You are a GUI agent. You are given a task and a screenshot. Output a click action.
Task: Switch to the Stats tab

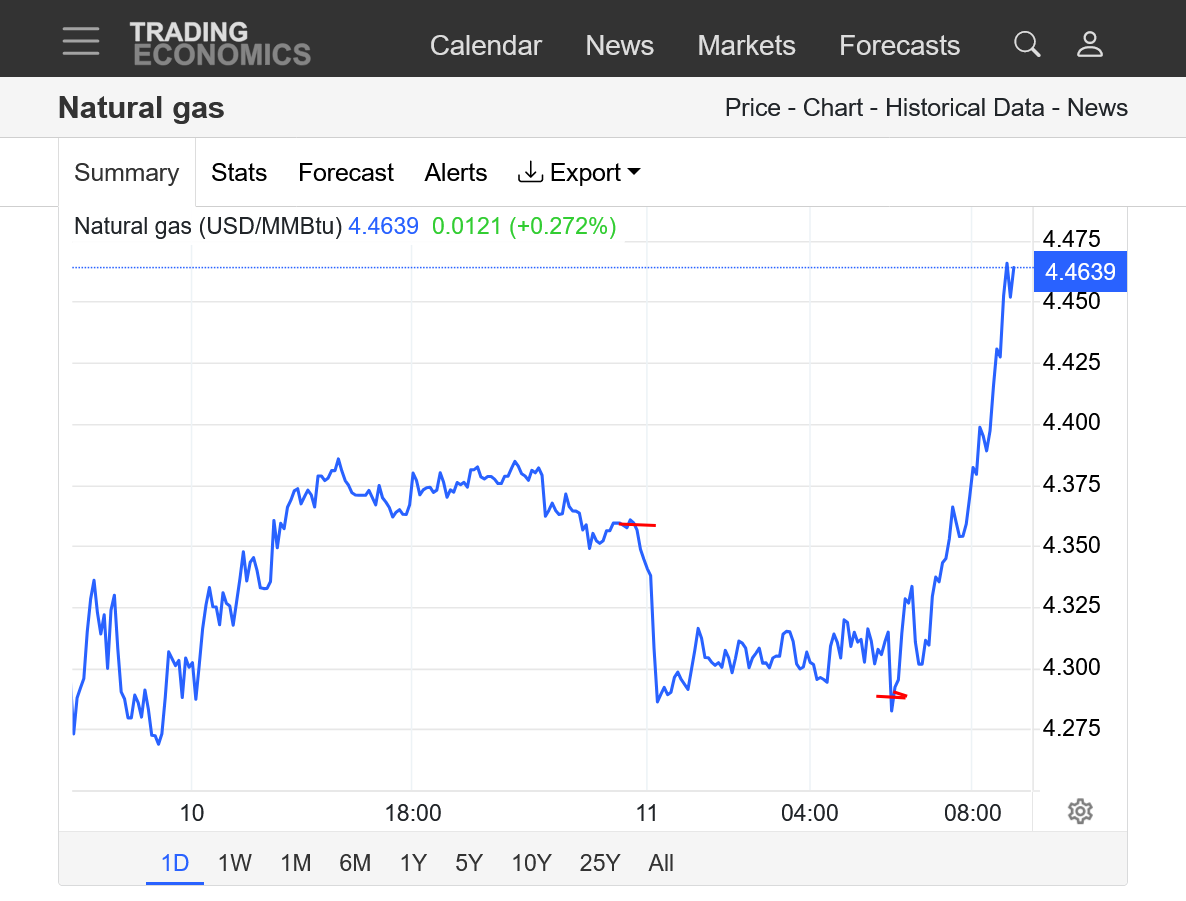click(239, 173)
